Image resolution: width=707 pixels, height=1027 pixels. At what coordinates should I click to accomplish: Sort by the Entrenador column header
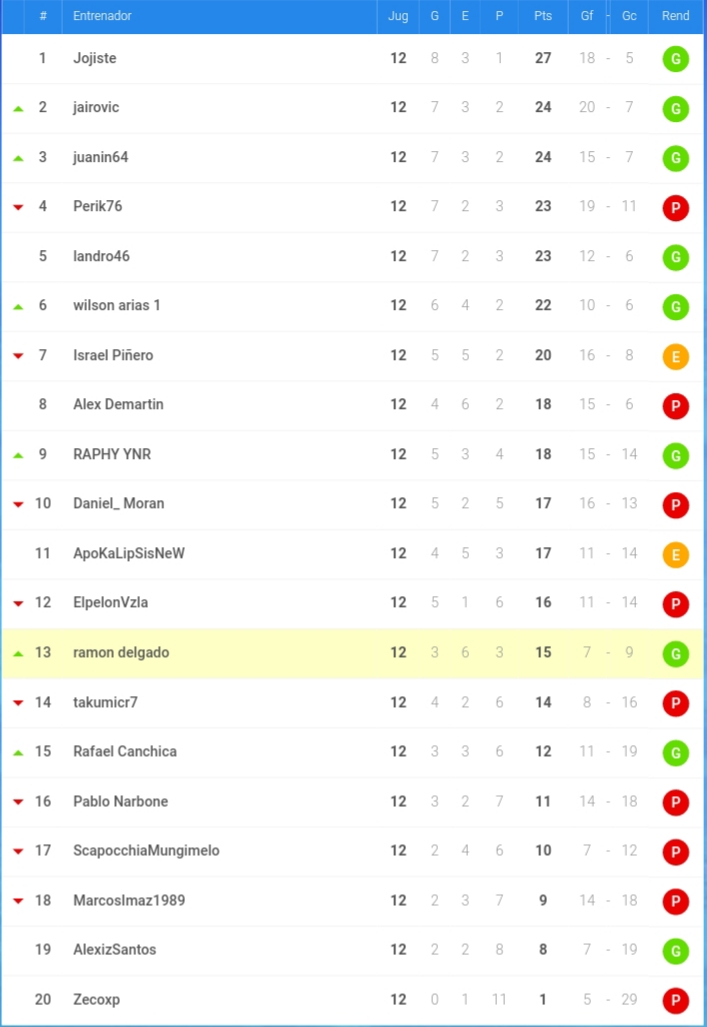102,16
